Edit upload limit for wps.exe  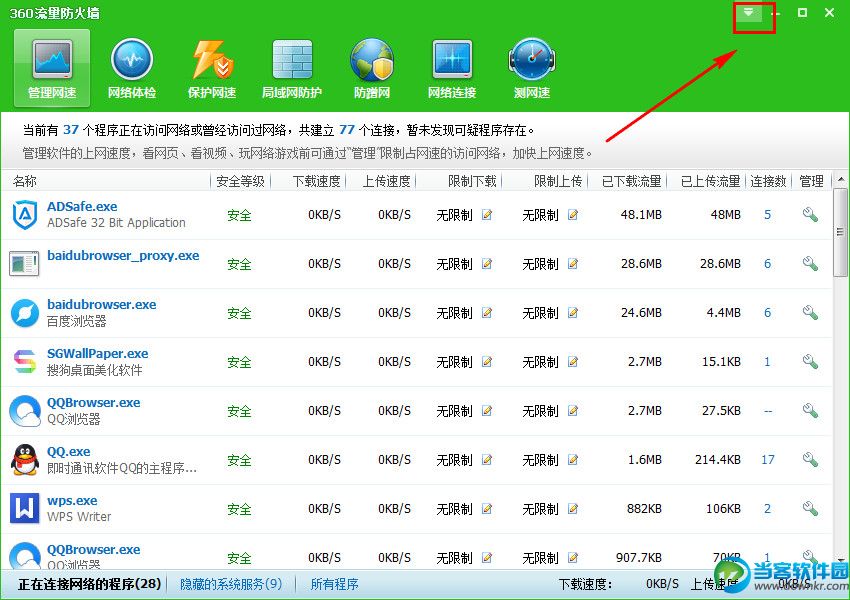coord(572,508)
